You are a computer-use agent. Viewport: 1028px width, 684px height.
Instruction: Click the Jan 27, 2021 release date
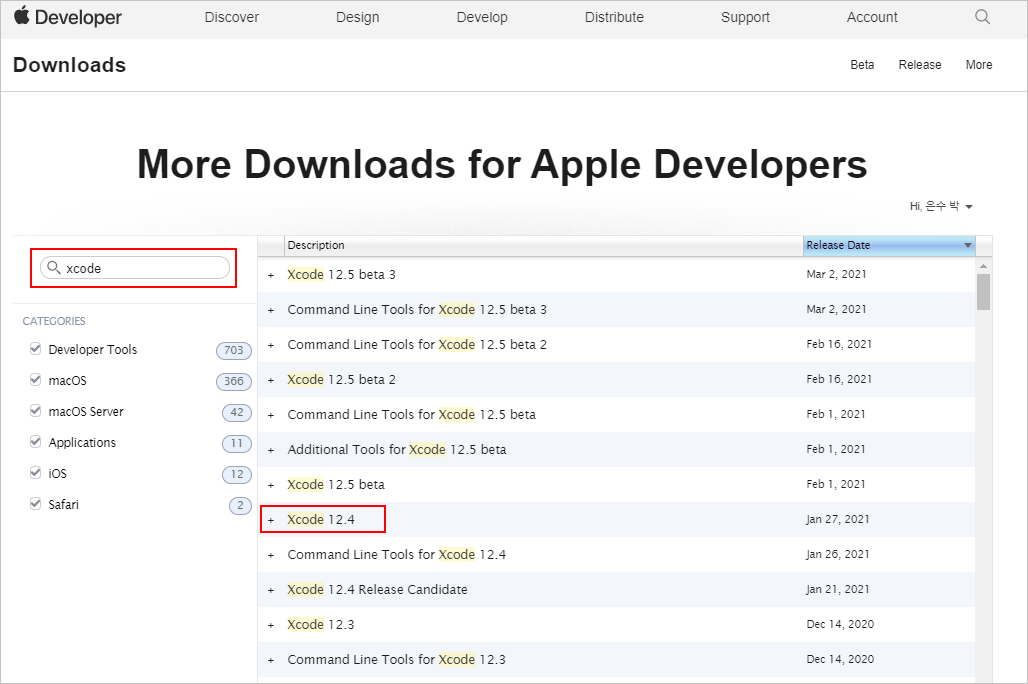click(x=837, y=519)
